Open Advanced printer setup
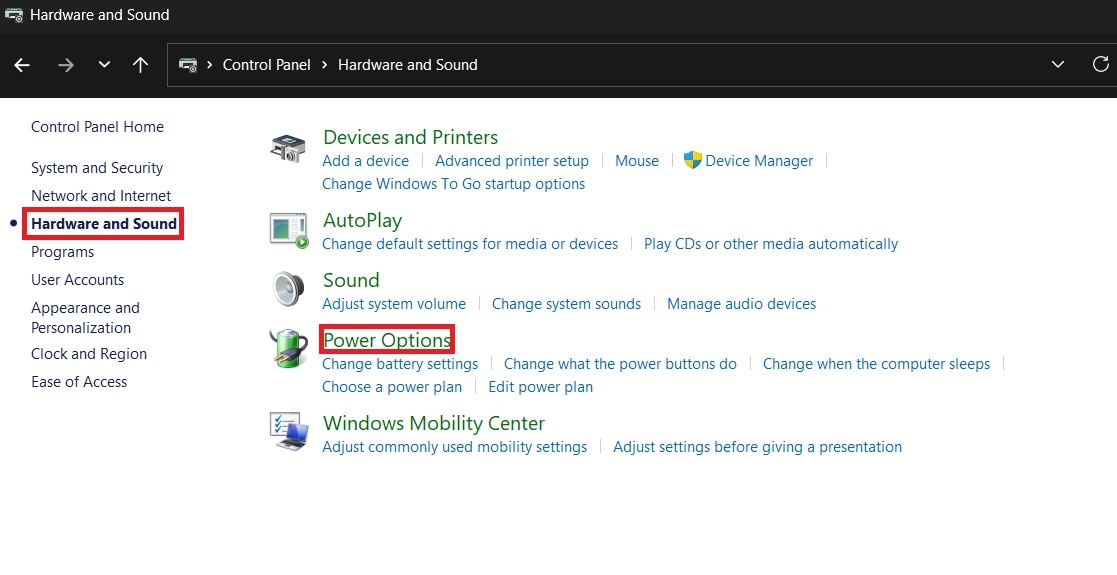This screenshot has width=1117, height=575. click(x=512, y=161)
